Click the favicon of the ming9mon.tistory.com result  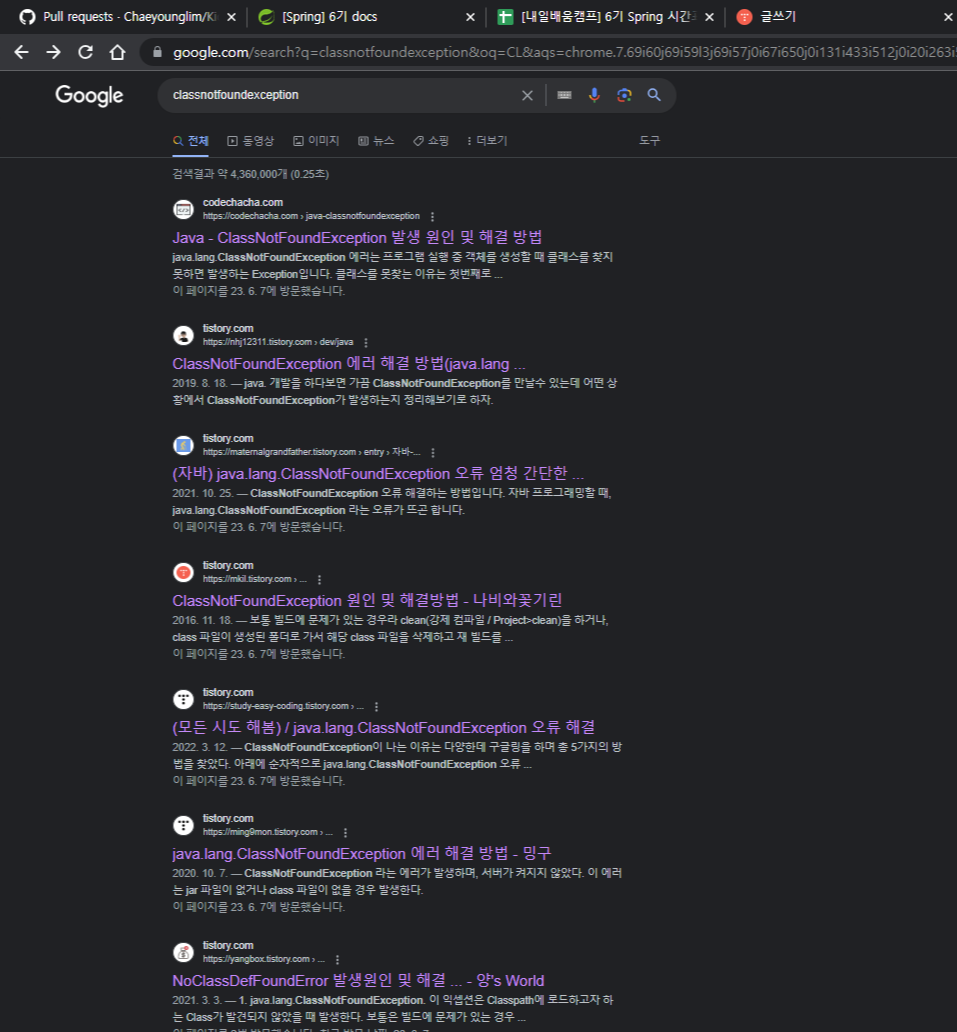(x=183, y=825)
